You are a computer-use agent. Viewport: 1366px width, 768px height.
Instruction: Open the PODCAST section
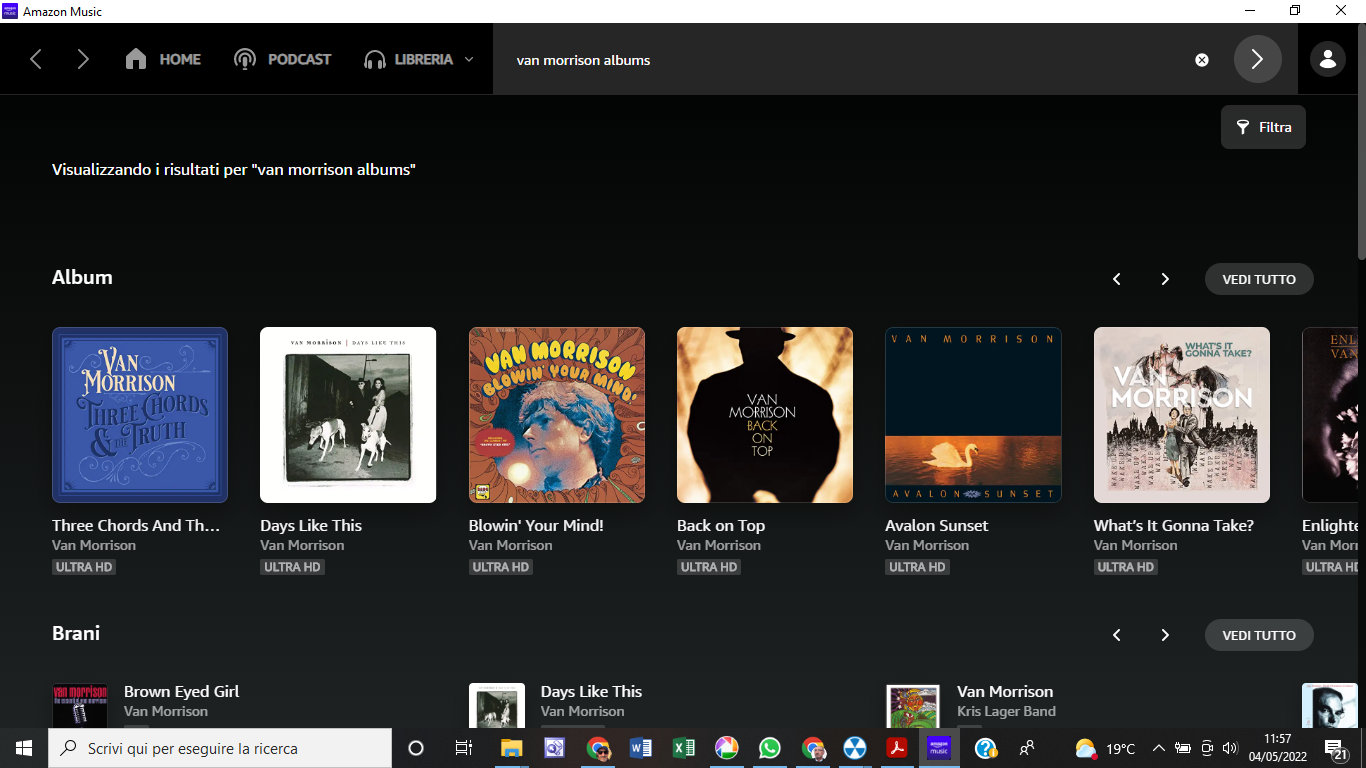(x=282, y=59)
